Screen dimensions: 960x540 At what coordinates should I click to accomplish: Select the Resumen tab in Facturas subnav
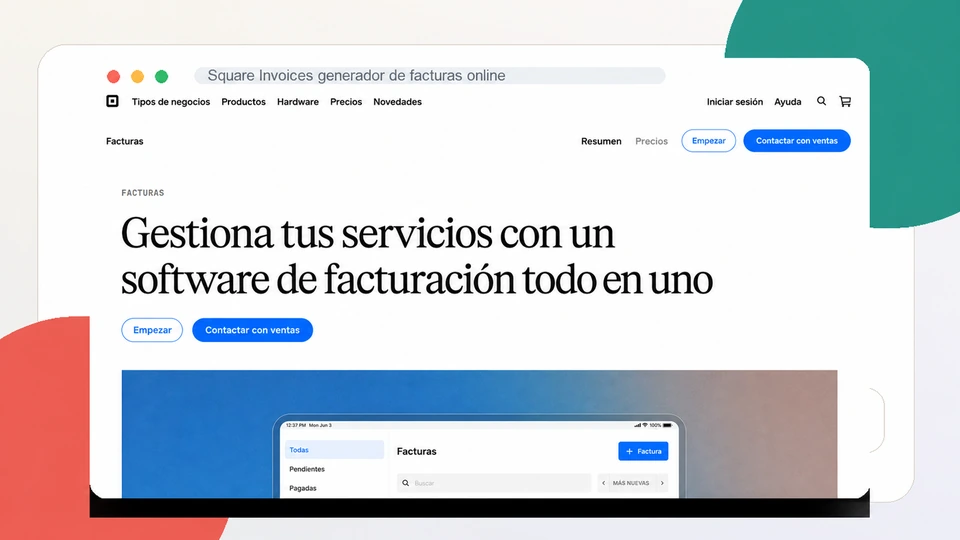pyautogui.click(x=601, y=141)
